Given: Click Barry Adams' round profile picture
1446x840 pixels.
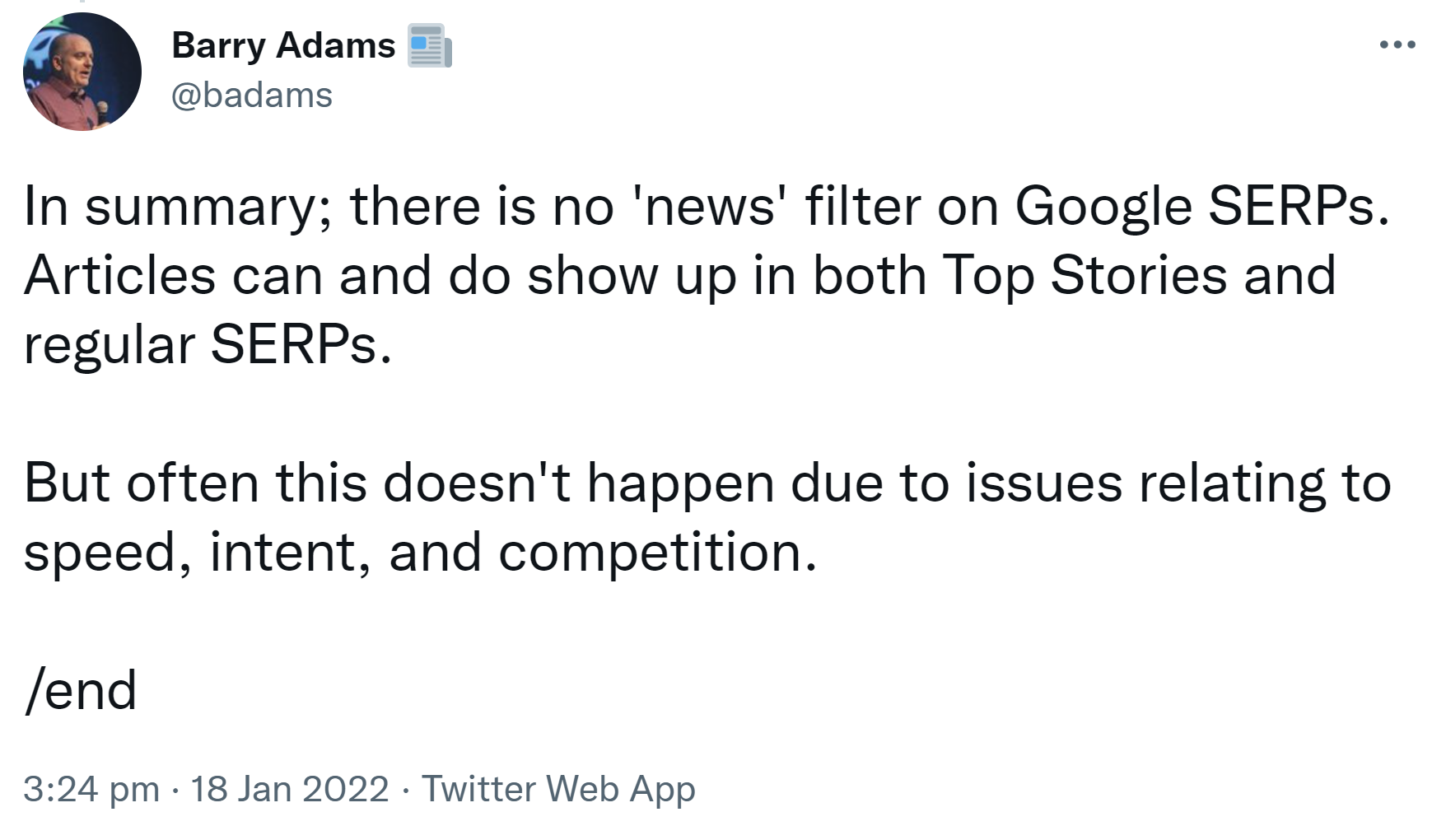Looking at the screenshot, I should click(82, 72).
